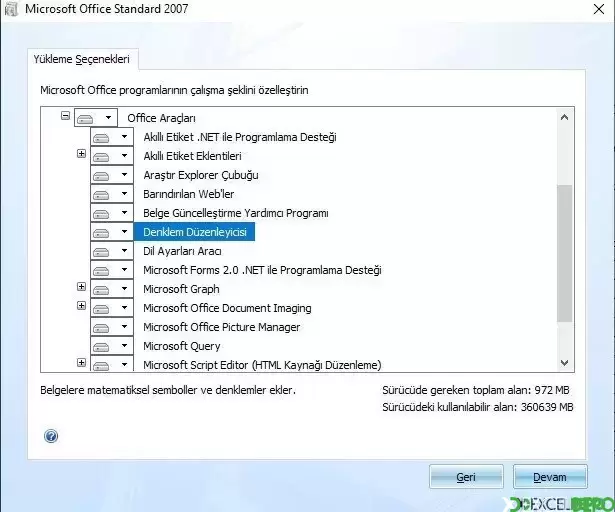Select Microsoft Script Editor (HTML Kaynağı Düzenleme)

(262, 365)
